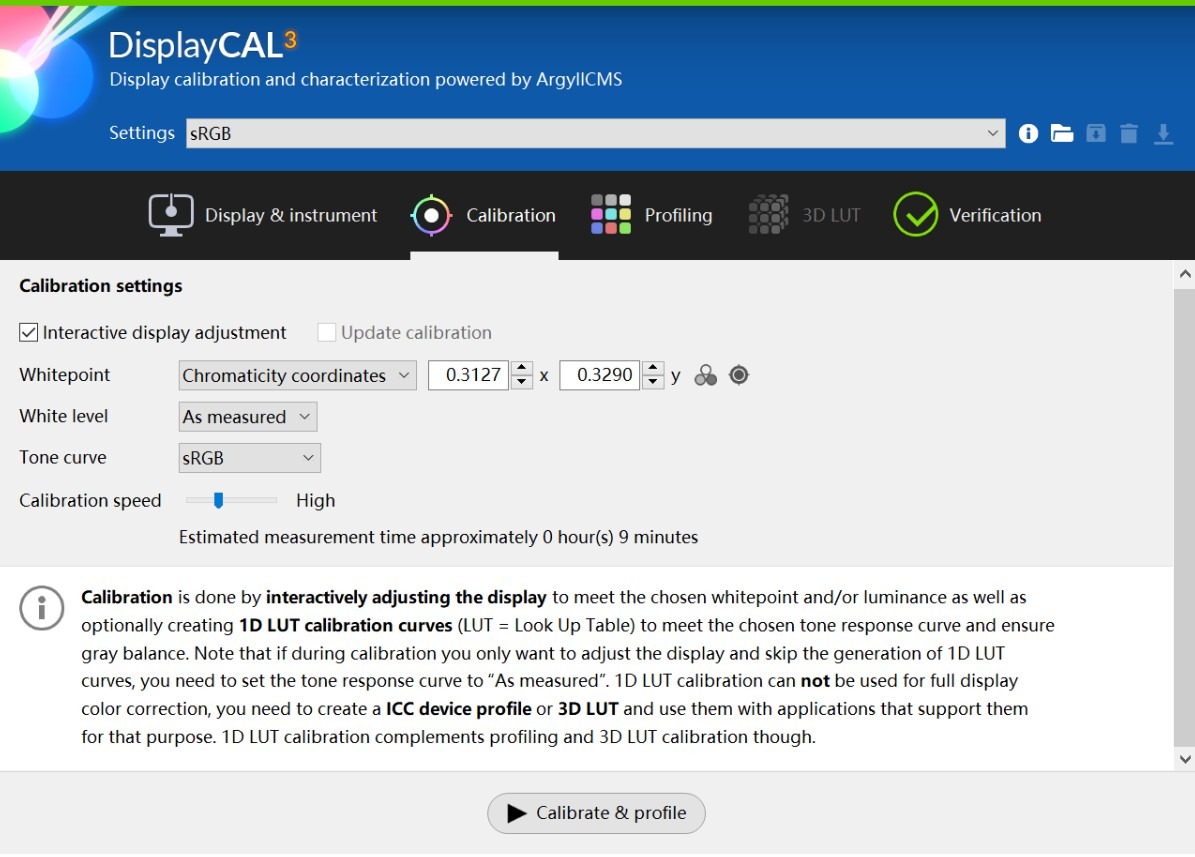Switch to Verification tab
The height and width of the screenshot is (857, 1195).
coord(967,215)
